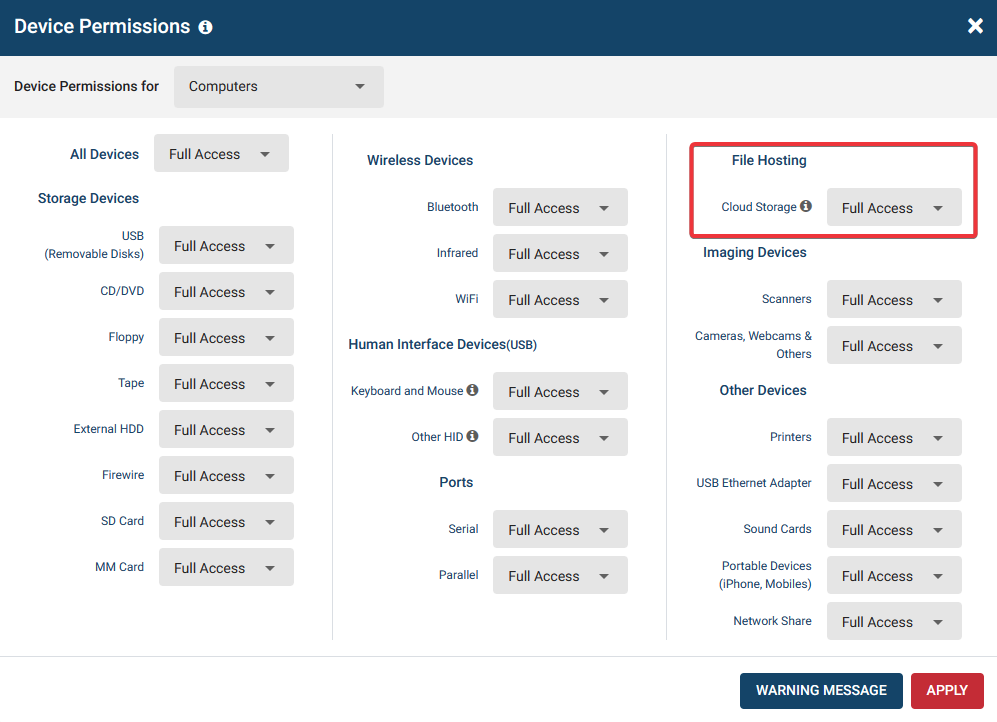Open the Cloud Storage access dropdown
The height and width of the screenshot is (722, 997).
pos(894,207)
